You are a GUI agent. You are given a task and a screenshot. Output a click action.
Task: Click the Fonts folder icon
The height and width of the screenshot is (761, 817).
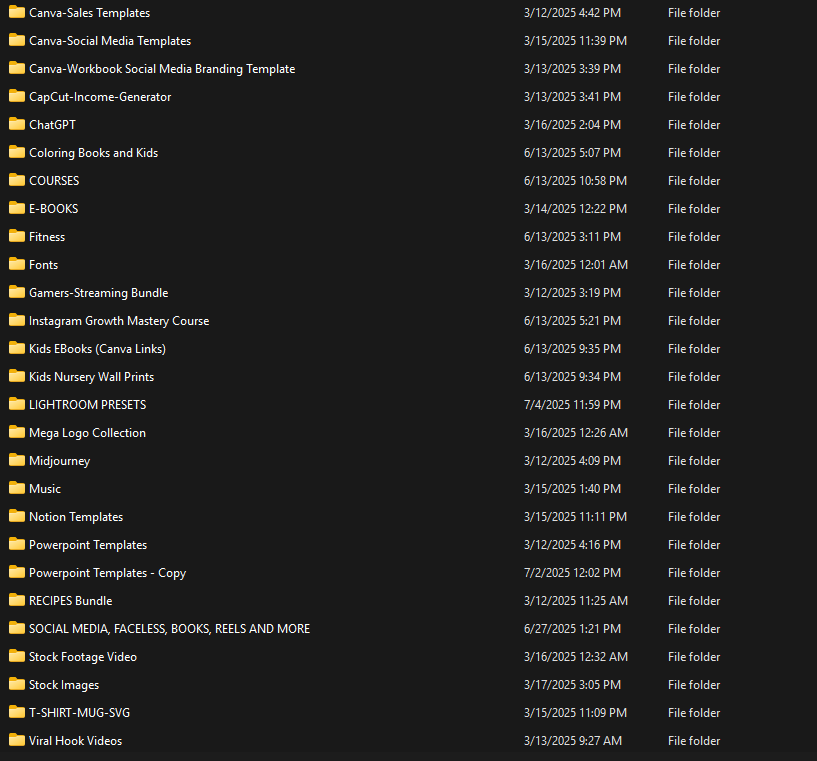17,264
